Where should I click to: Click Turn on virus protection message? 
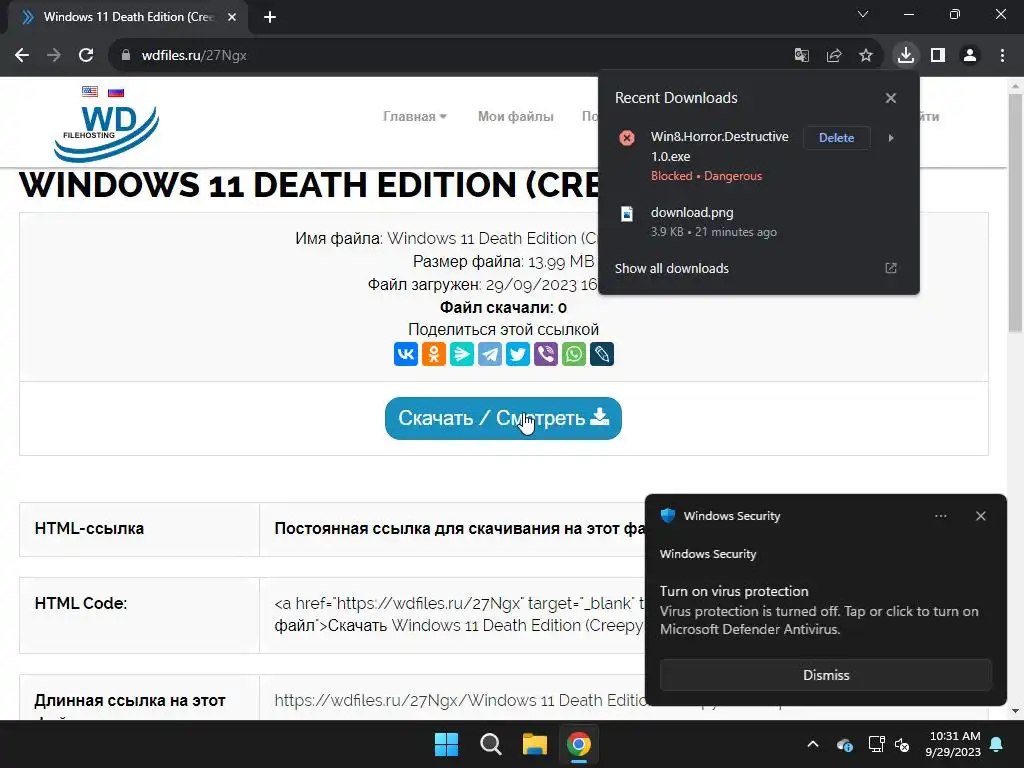(x=819, y=610)
